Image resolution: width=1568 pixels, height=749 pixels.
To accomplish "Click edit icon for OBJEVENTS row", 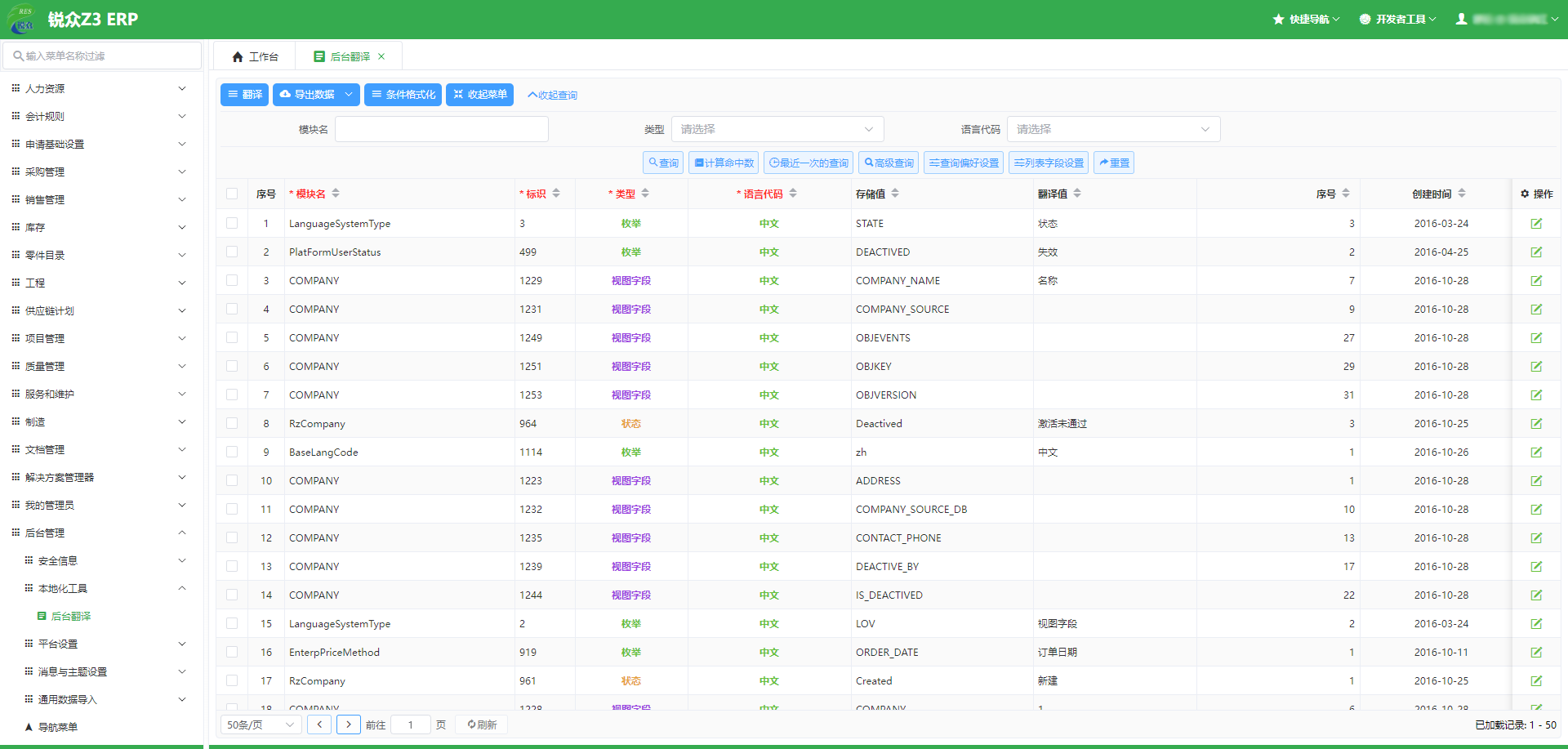I will [1536, 338].
